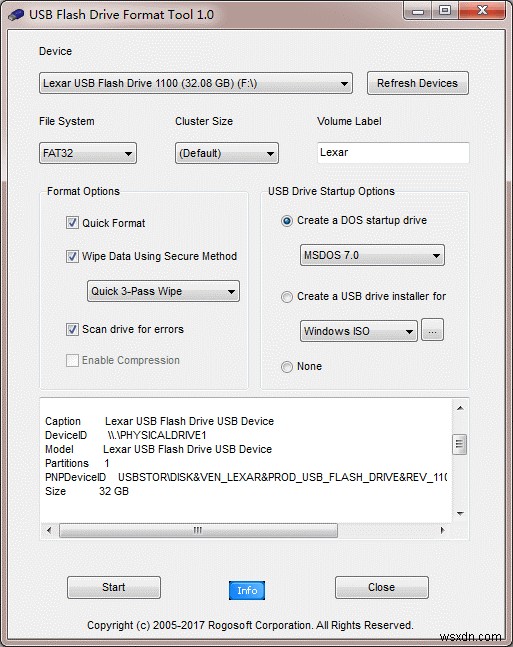Click the USB flash drive title bar icon
513x647 pixels.
tap(16, 15)
